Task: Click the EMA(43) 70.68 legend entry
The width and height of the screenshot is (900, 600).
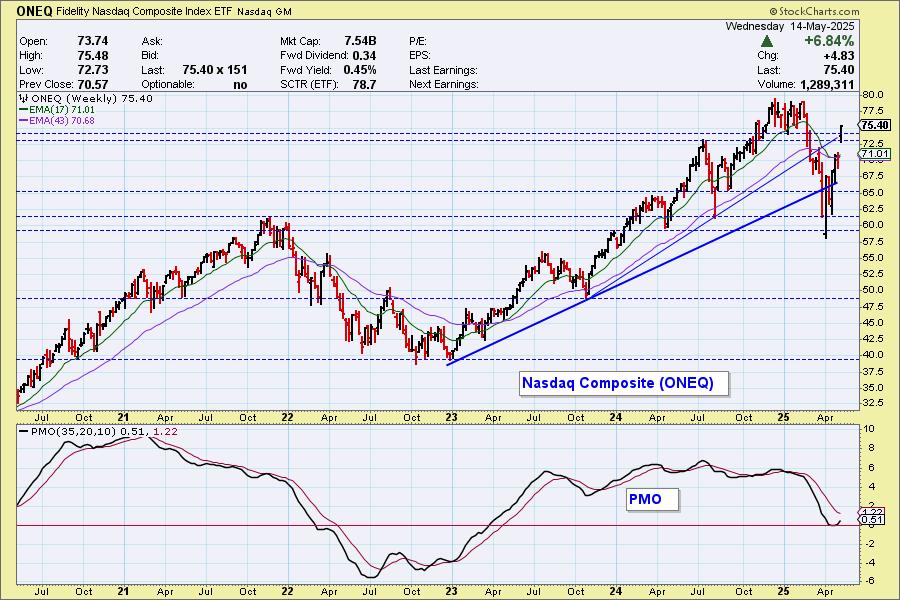Action: point(57,121)
